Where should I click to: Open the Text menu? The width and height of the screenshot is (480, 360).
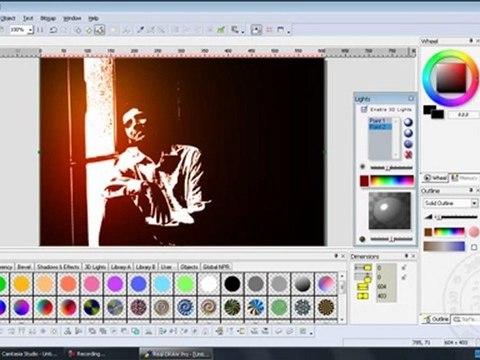point(28,18)
